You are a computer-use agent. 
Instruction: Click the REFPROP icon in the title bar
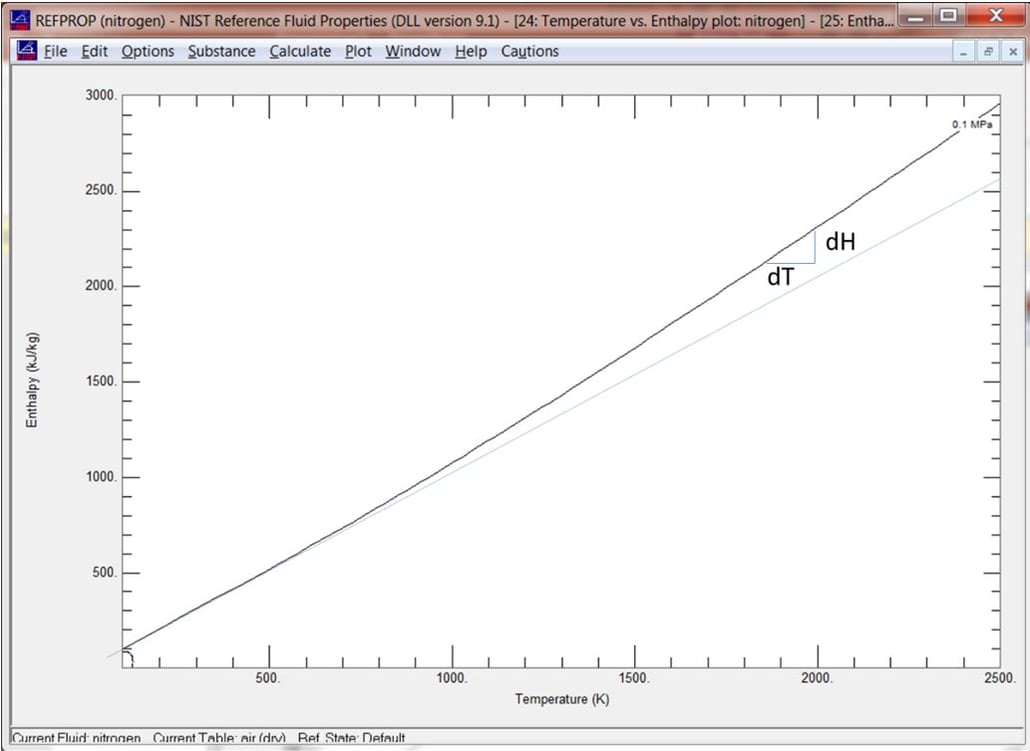click(x=19, y=18)
